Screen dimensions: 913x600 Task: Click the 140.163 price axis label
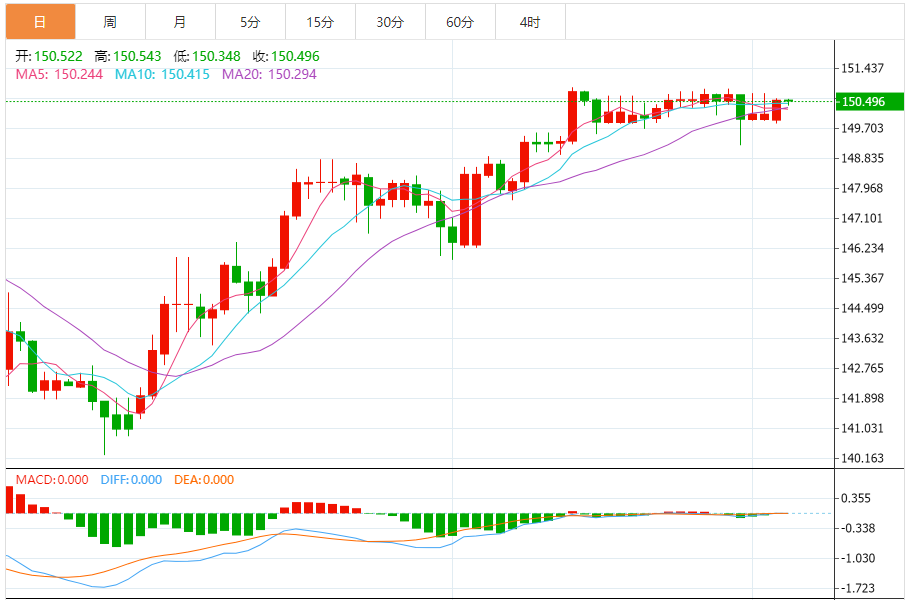(862, 458)
